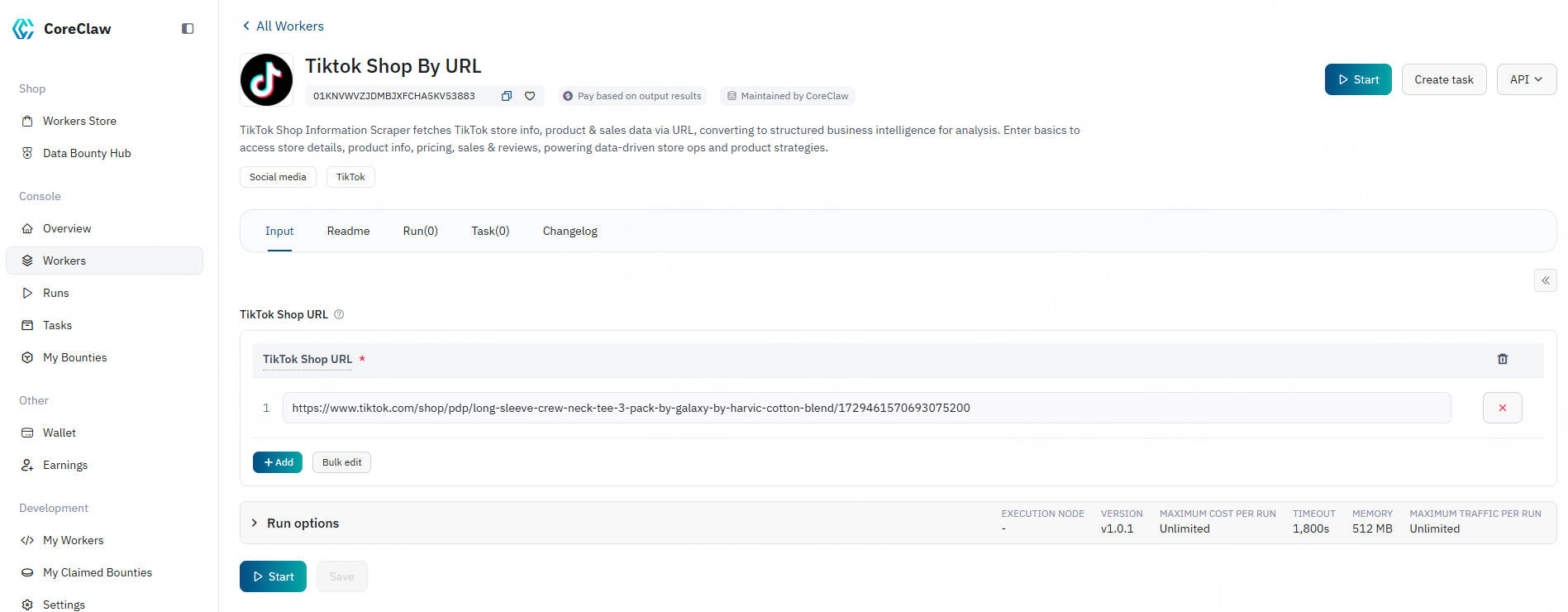Click the Add URL button
Screen dimensions: 1568x612
tap(278, 462)
